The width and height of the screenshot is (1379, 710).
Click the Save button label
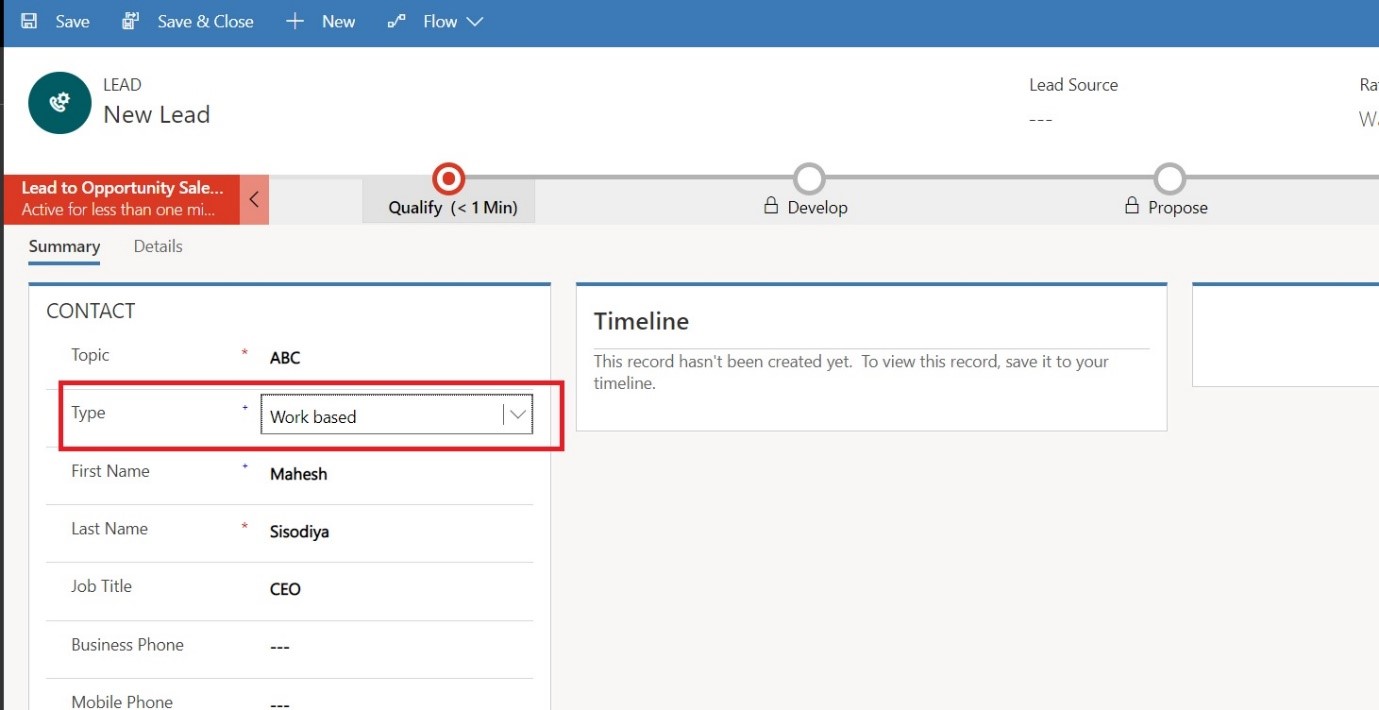72,21
